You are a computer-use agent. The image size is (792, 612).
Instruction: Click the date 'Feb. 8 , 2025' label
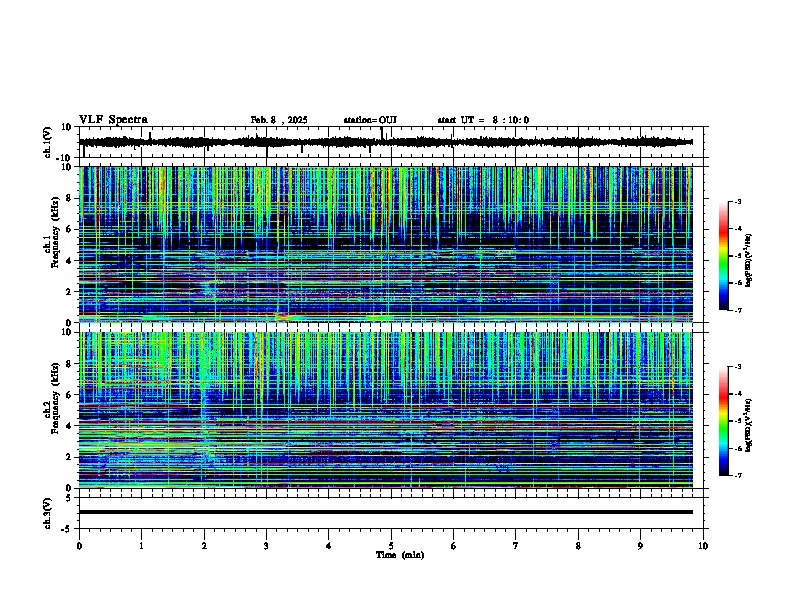[x=279, y=120]
